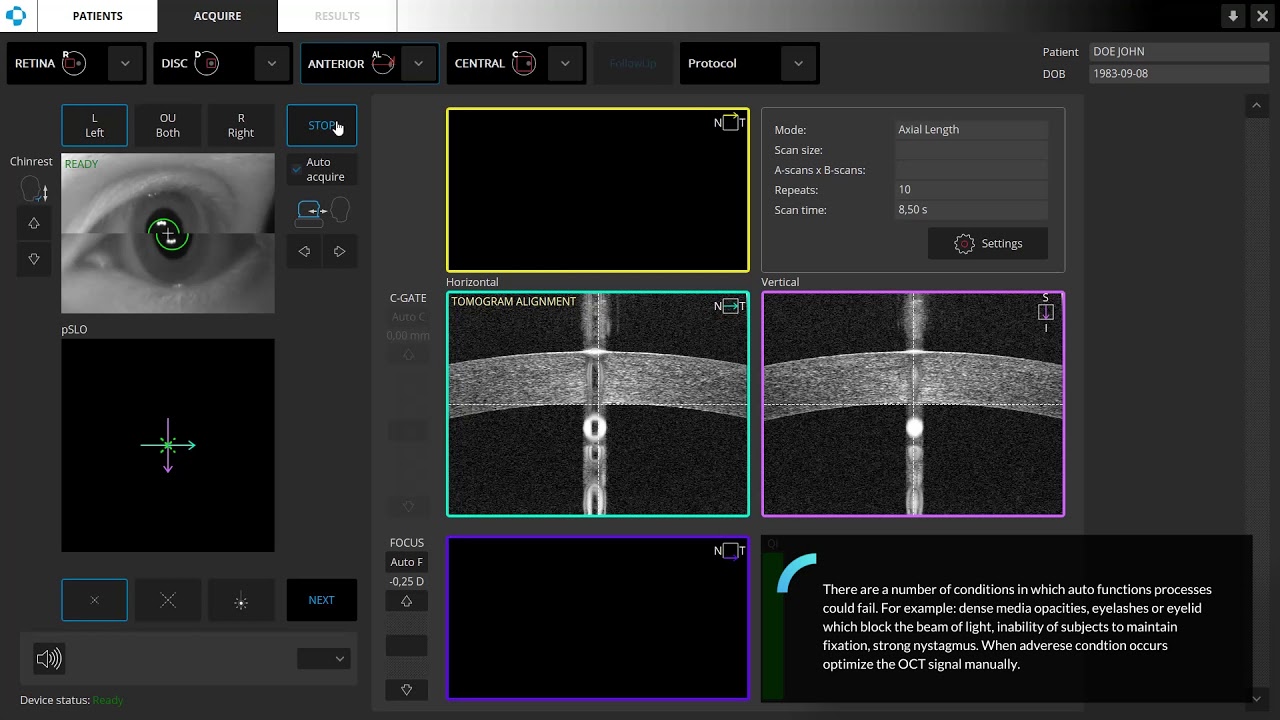Click the Auto F focus button
The image size is (1280, 720).
pyautogui.click(x=406, y=562)
